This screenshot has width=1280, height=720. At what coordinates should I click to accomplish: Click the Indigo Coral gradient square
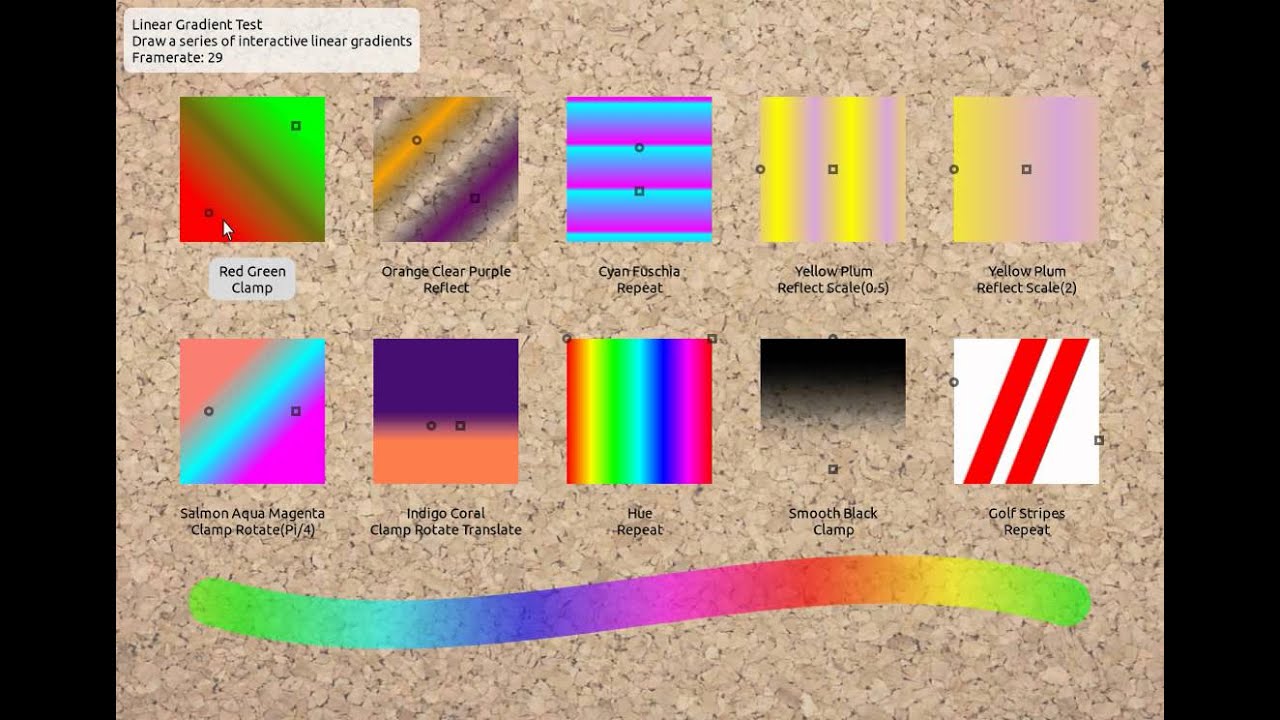pyautogui.click(x=446, y=411)
